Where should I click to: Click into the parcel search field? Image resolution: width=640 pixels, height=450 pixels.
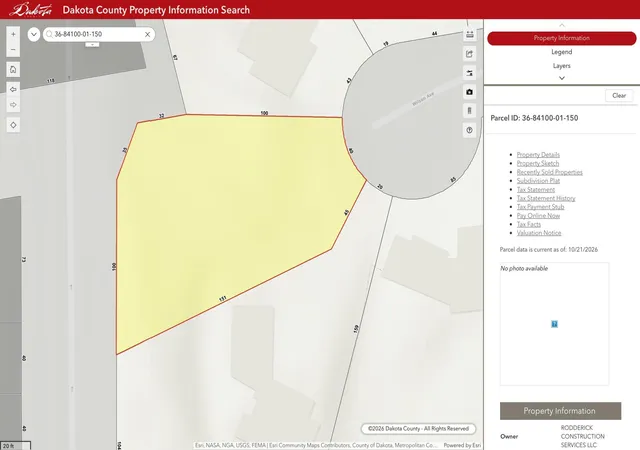pyautogui.click(x=98, y=34)
